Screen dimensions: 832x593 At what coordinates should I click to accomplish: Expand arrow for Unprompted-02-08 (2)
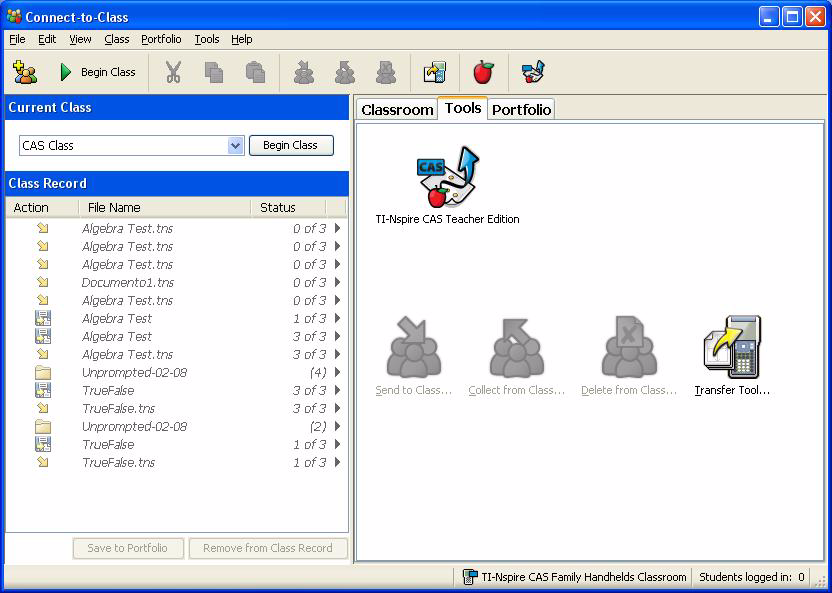tap(337, 426)
